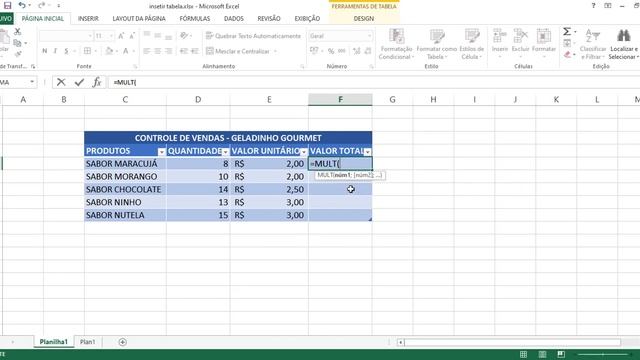This screenshot has height=360, width=640.
Task: Open the font color A button
Action: click(x=126, y=51)
